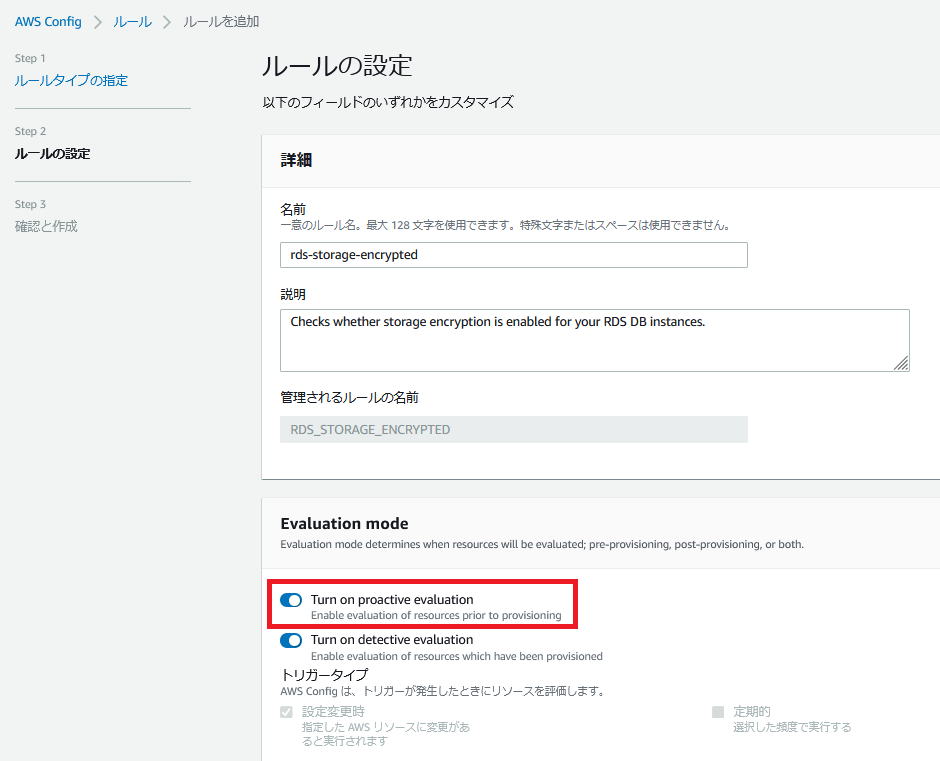This screenshot has width=940, height=761.
Task: Go to the ルール breadcrumb link
Action: (x=132, y=22)
